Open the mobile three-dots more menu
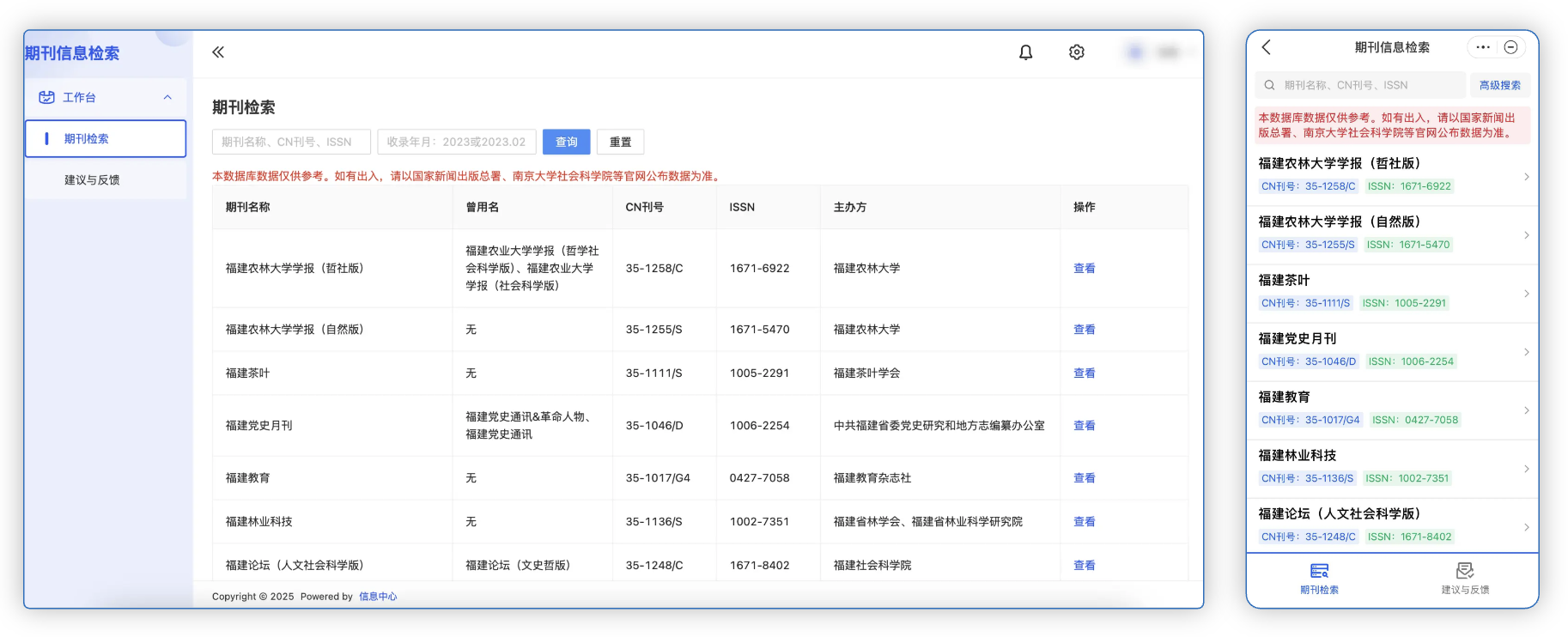Image resolution: width=1568 pixels, height=637 pixels. click(1483, 47)
